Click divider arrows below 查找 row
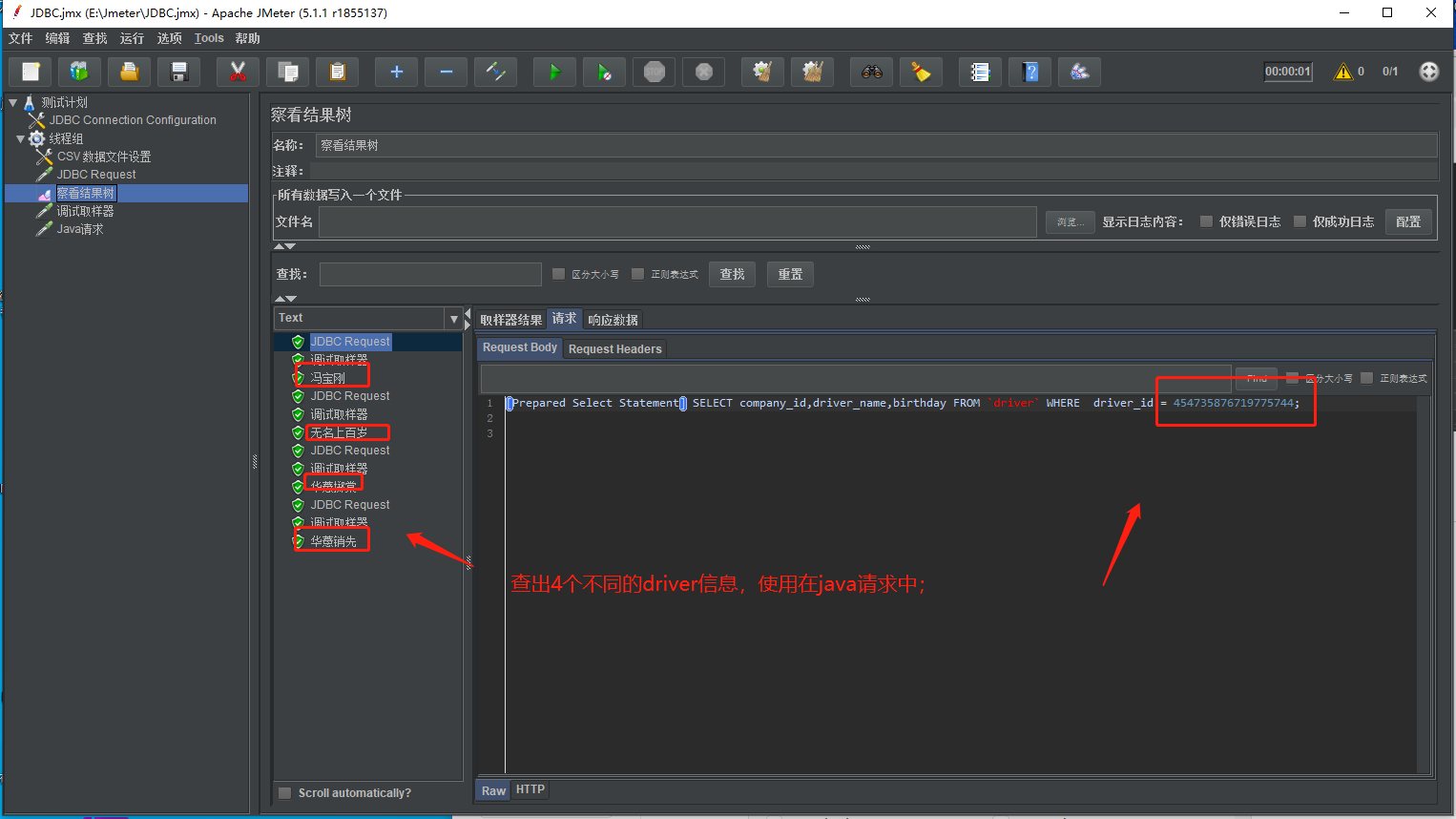Viewport: 1456px width, 819px height. [285, 299]
